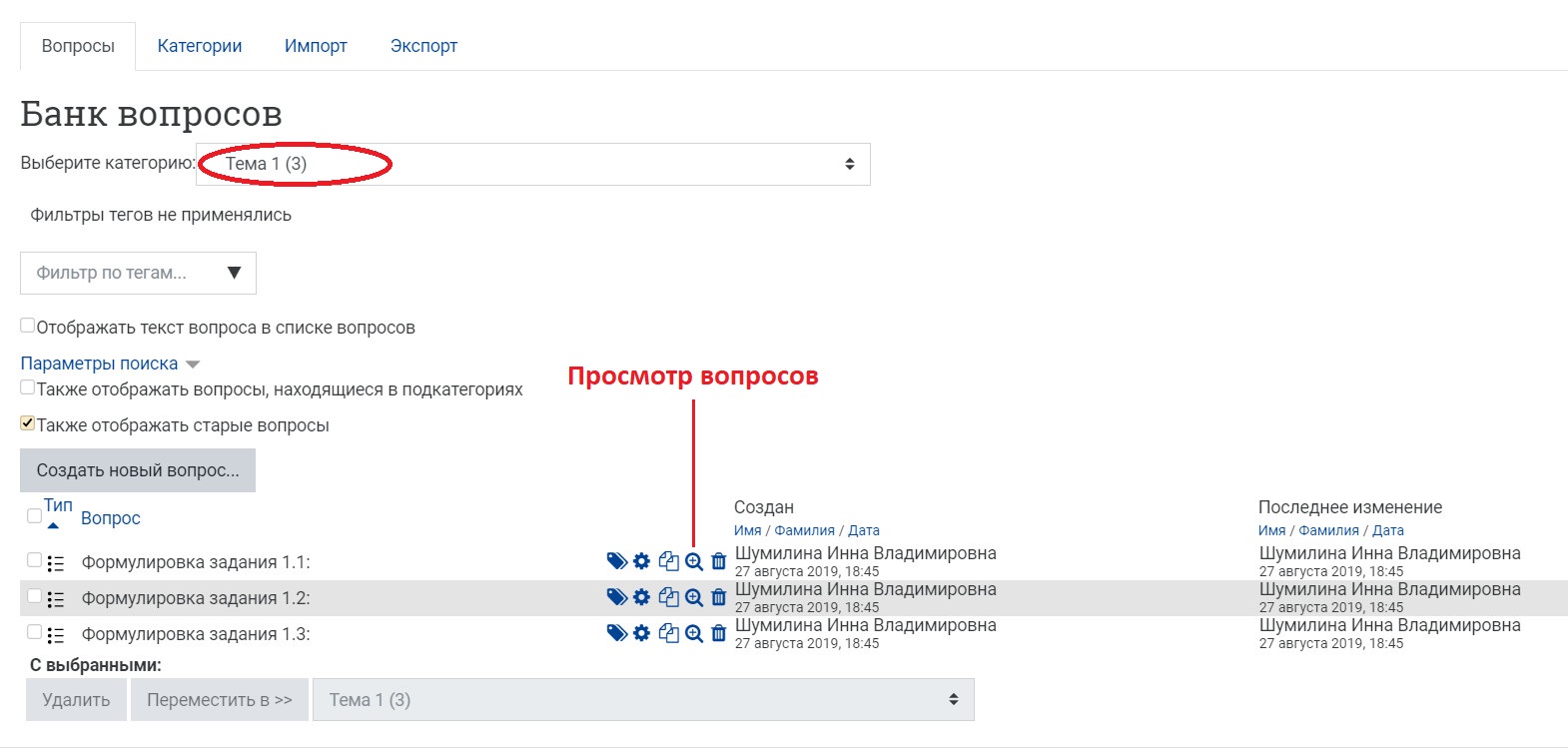Preview question 1.3 with magnifier icon
This screenshot has height=749, width=1568.
[694, 633]
